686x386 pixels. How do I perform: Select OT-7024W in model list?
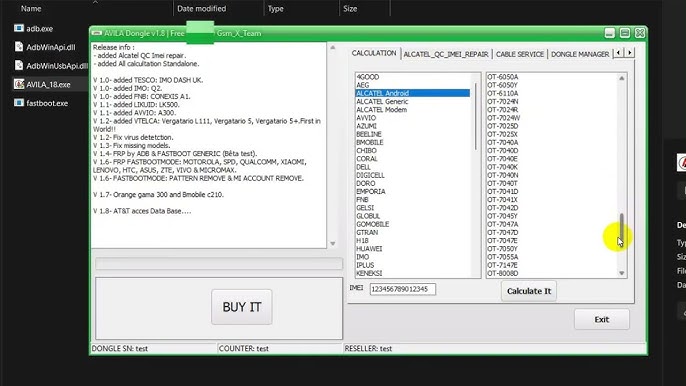pos(504,118)
